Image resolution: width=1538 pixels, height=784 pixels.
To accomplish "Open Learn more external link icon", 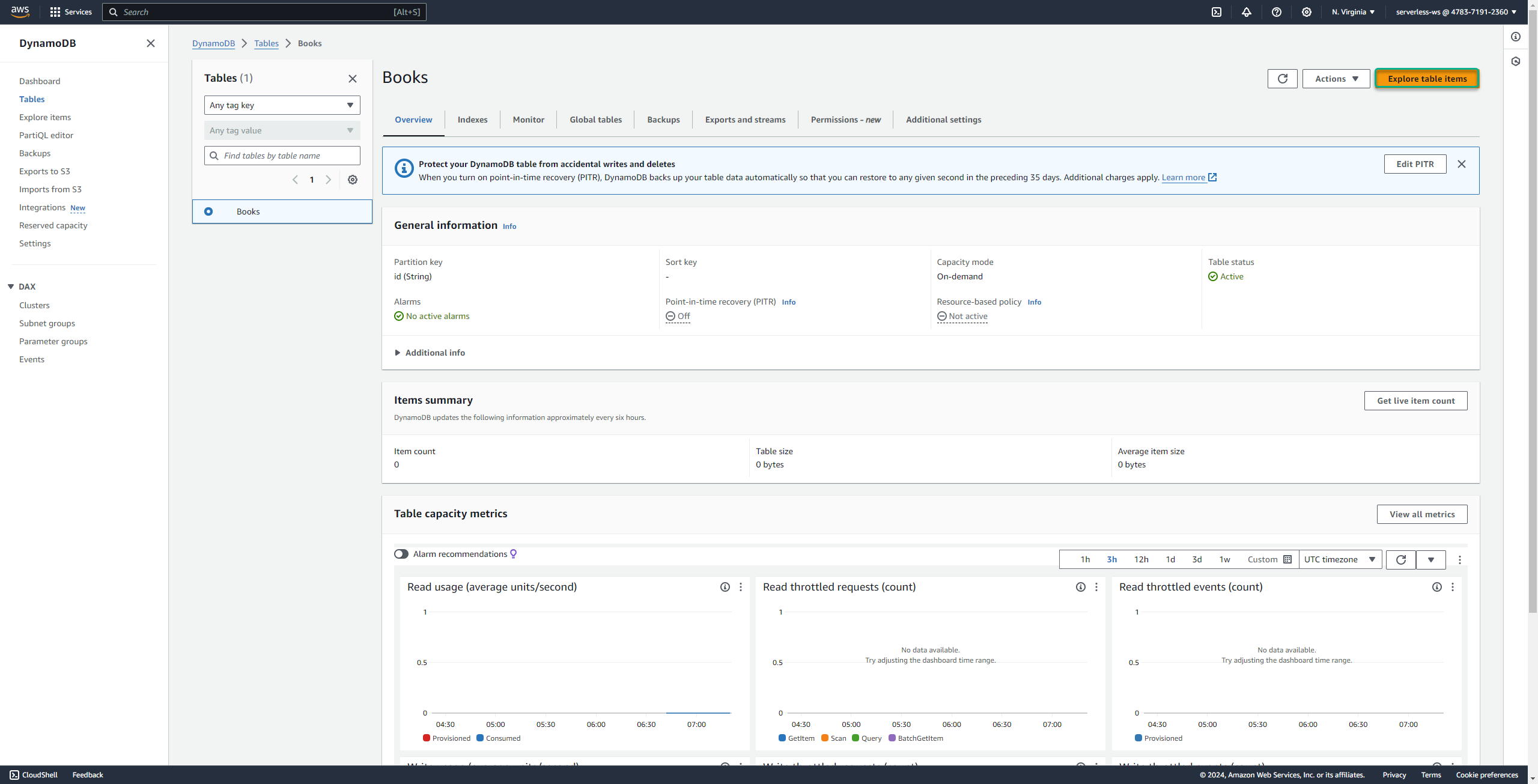I will [x=1212, y=177].
